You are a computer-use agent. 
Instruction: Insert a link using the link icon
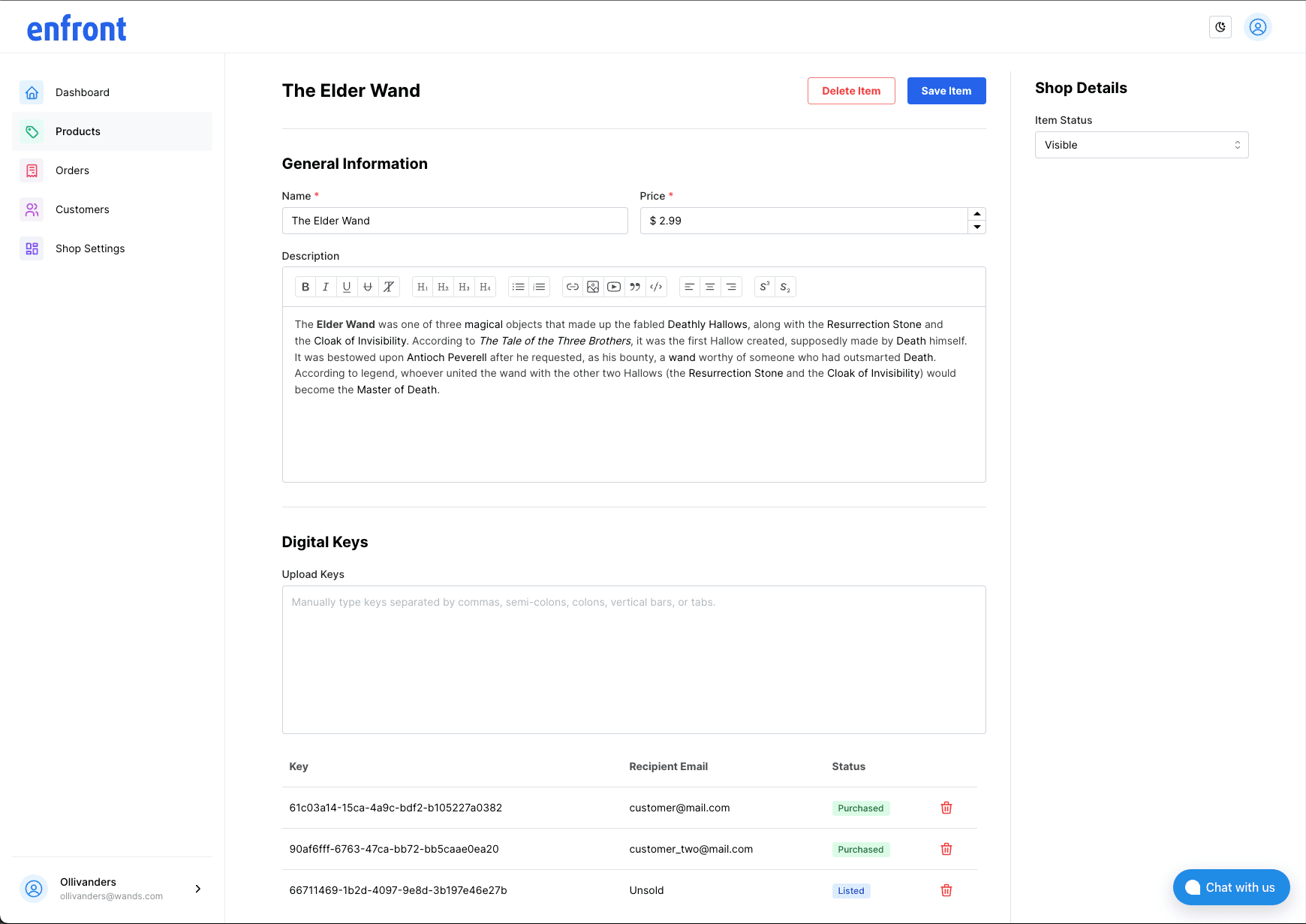pyautogui.click(x=572, y=287)
